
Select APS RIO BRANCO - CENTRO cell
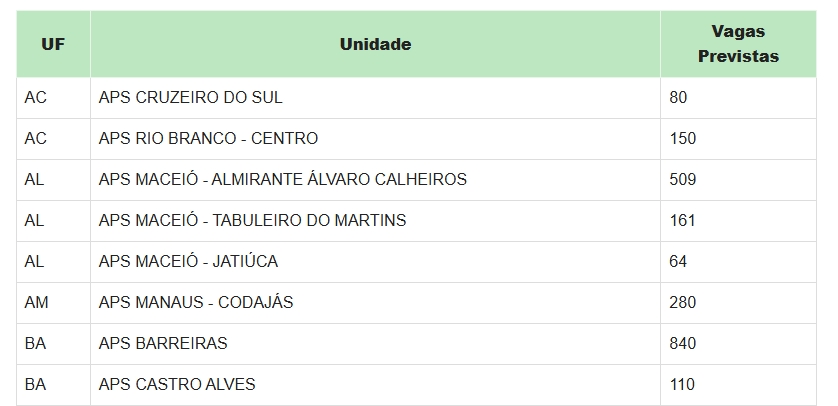(208, 138)
